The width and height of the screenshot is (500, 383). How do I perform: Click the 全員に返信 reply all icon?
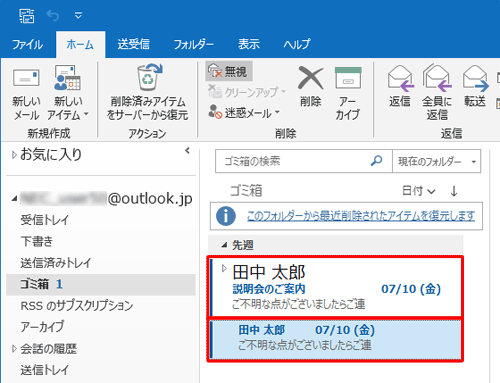click(x=437, y=78)
